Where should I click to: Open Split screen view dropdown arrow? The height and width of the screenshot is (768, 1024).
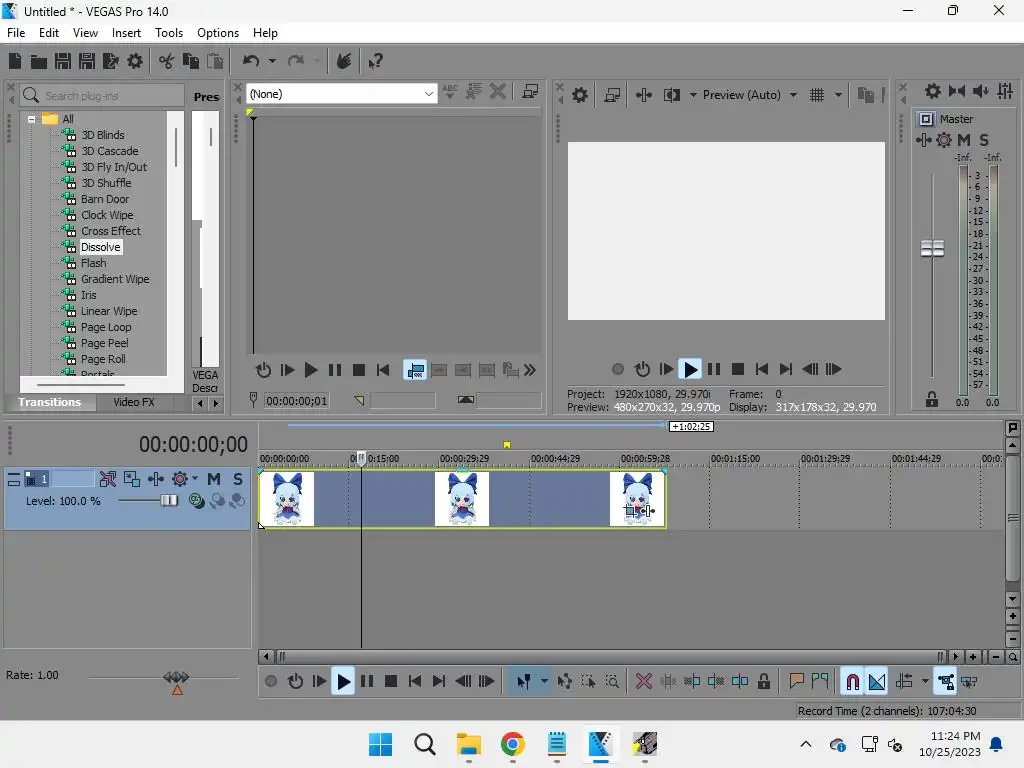click(x=693, y=95)
